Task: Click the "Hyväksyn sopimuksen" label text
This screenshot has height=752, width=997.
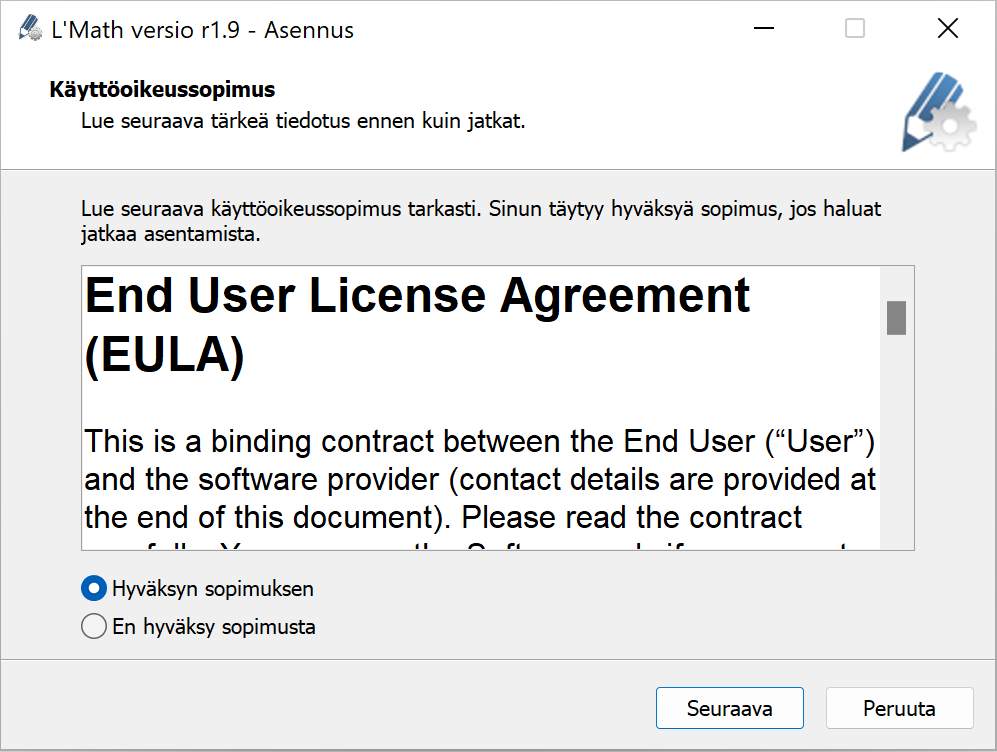Action: coord(212,589)
